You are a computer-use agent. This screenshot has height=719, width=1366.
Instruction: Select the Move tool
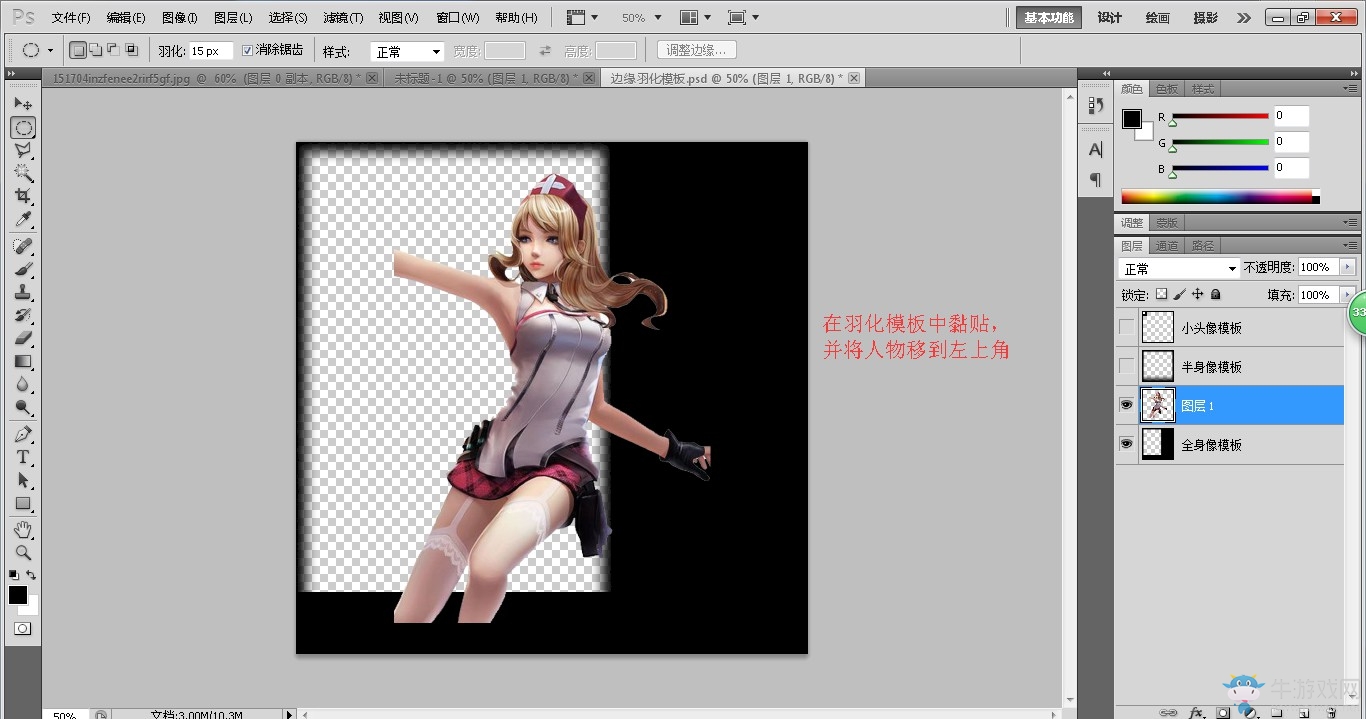pyautogui.click(x=23, y=104)
